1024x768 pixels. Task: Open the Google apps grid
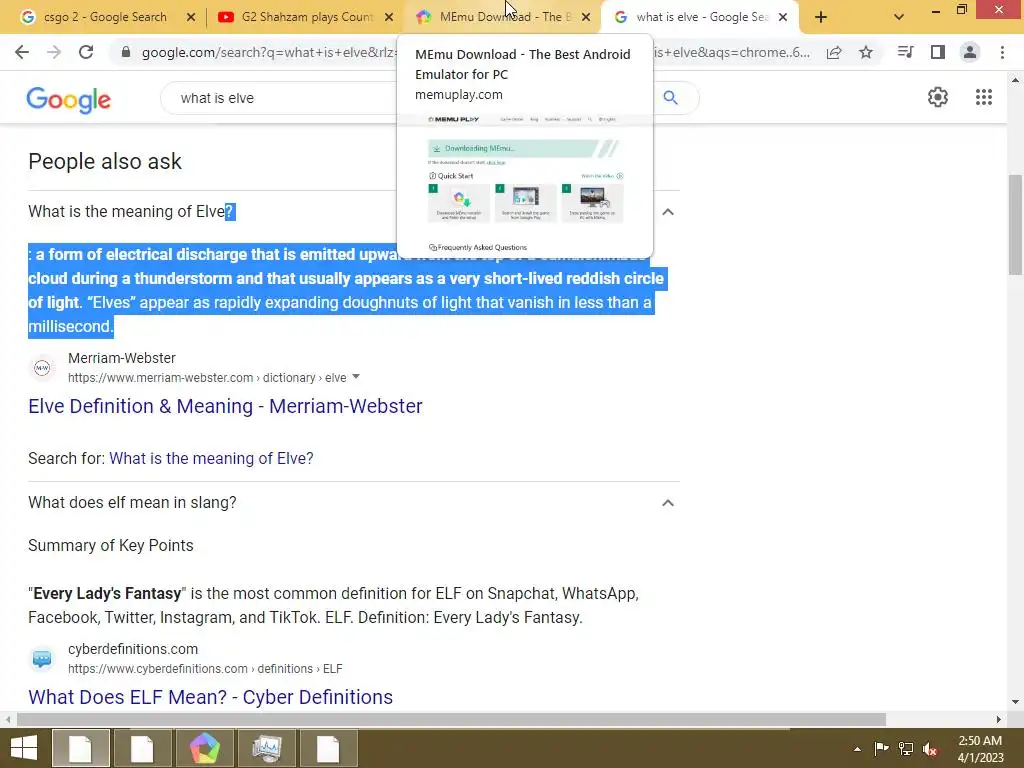[984, 97]
